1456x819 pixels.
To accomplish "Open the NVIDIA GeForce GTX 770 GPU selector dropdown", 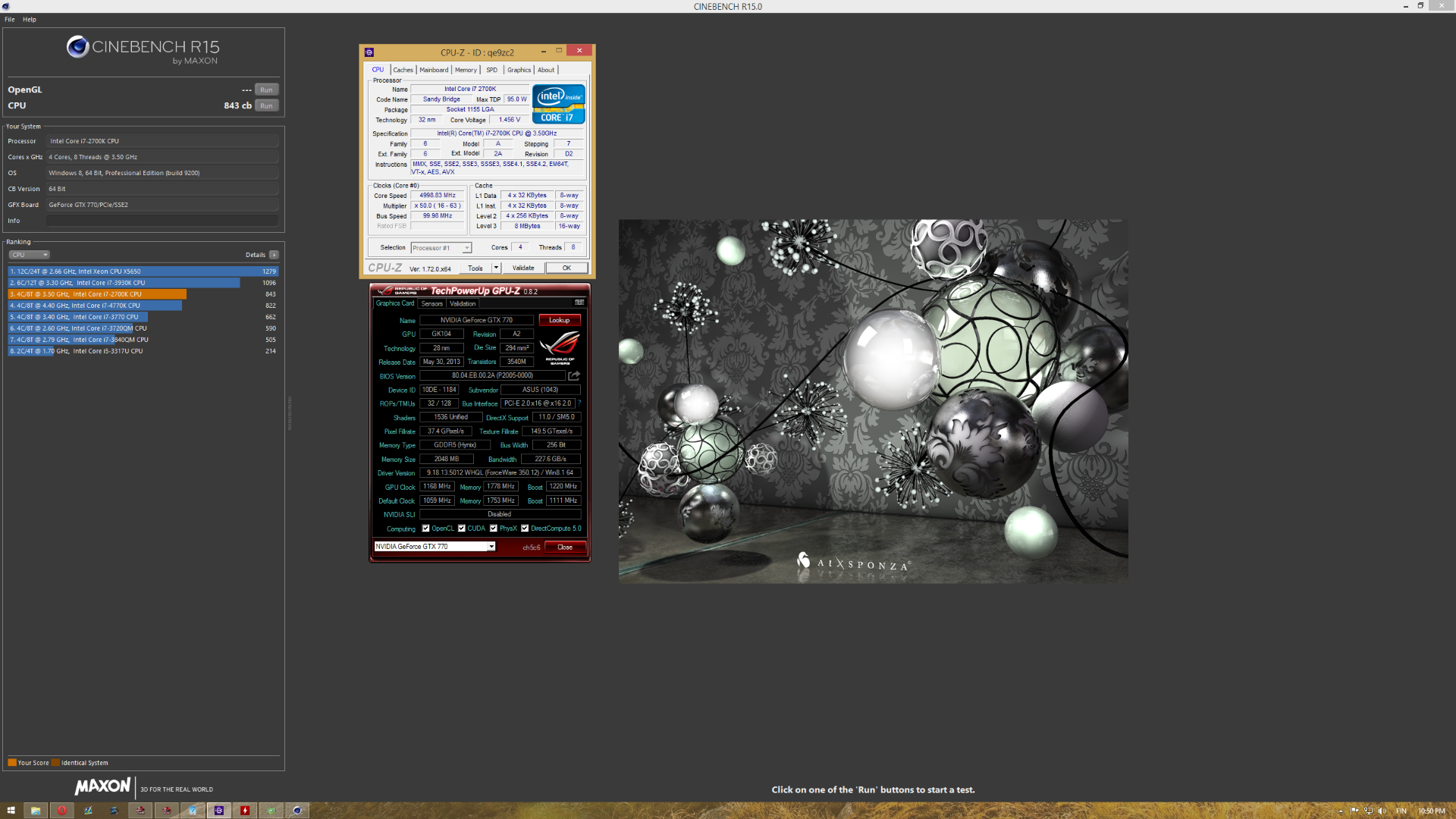I will tap(435, 547).
